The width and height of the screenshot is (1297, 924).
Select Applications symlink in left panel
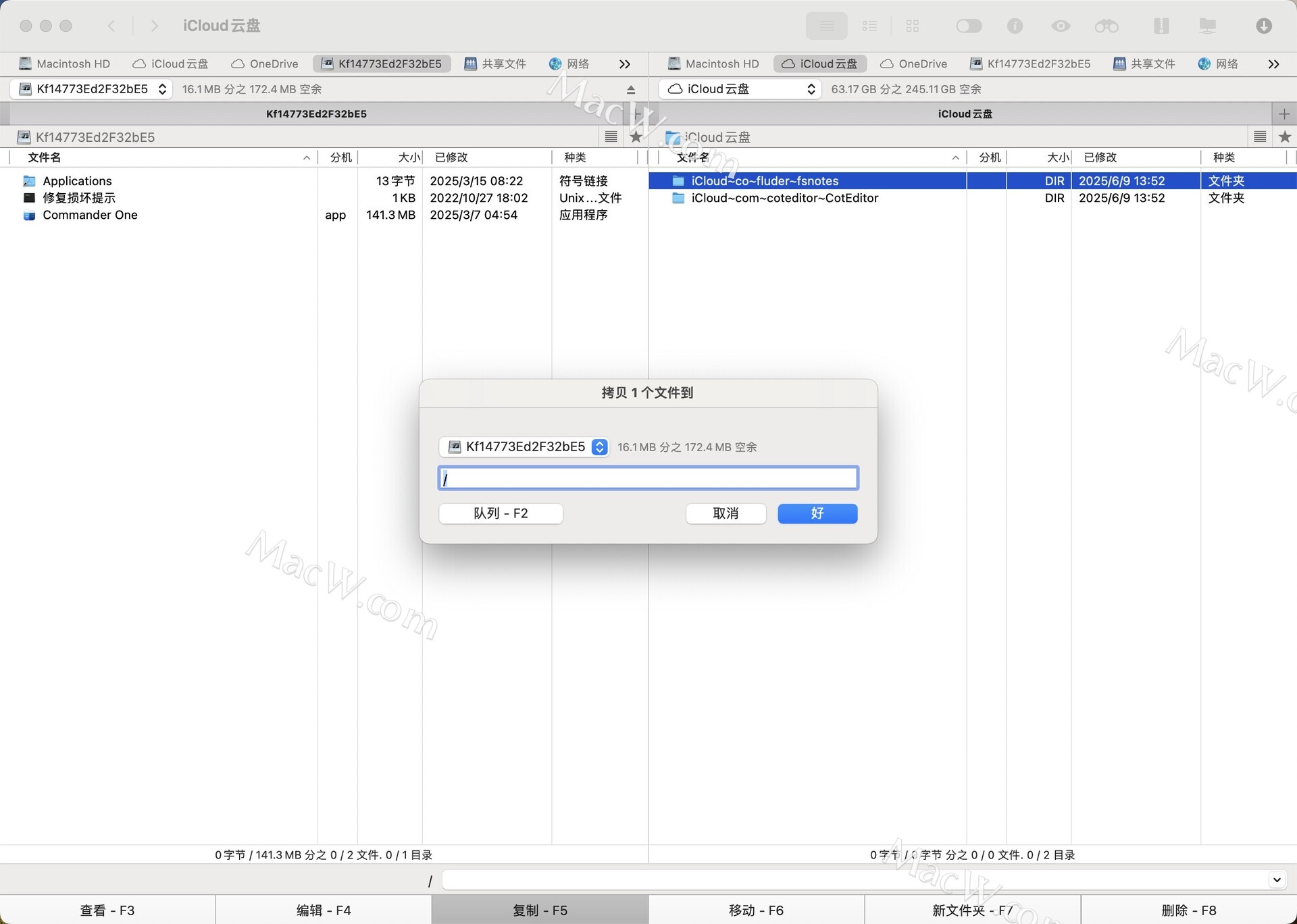(324, 181)
